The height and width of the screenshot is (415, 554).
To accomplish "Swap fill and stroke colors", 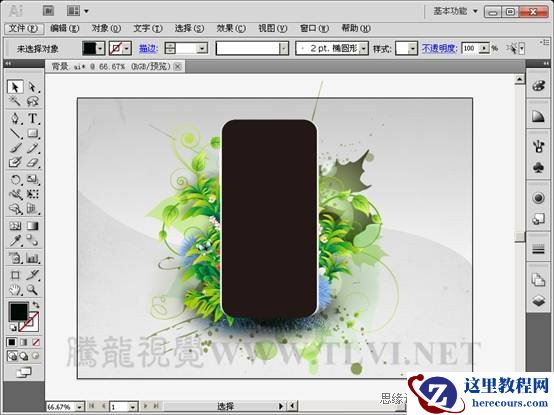I will pyautogui.click(x=36, y=304).
